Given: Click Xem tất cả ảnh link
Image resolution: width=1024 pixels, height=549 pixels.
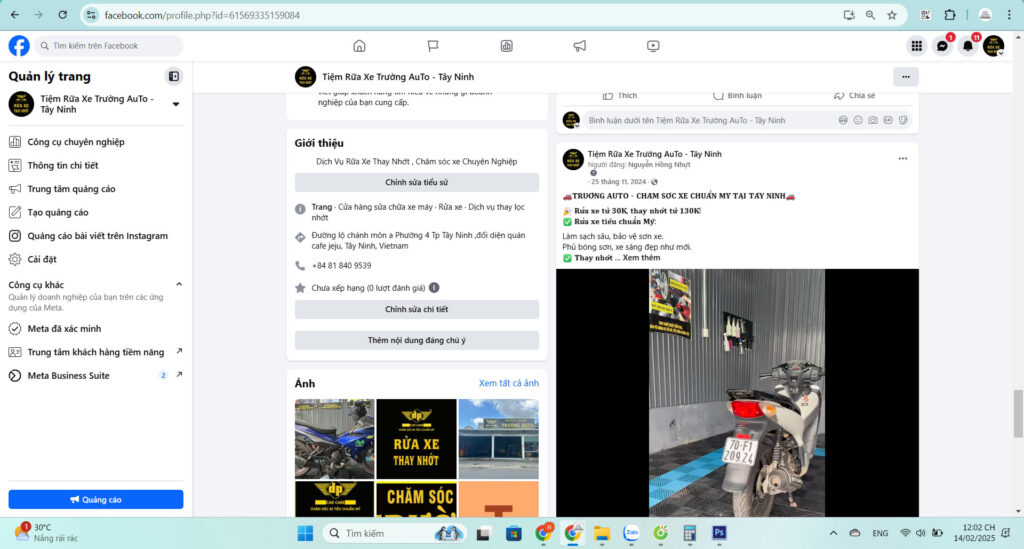Looking at the screenshot, I should [x=508, y=383].
